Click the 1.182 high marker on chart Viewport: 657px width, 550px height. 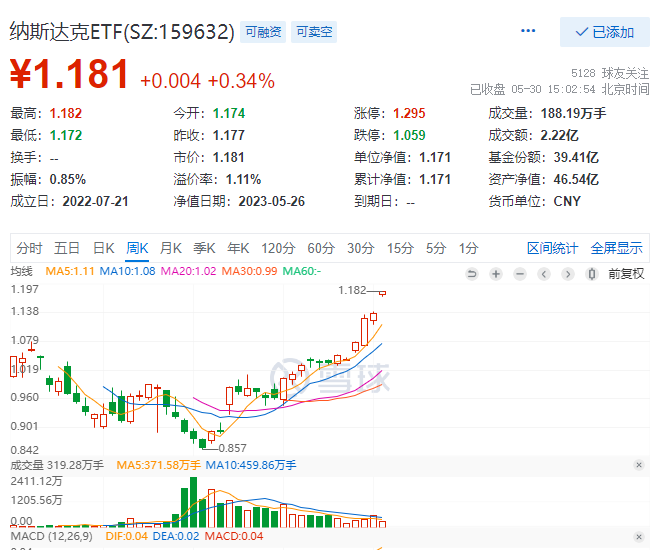click(352, 290)
